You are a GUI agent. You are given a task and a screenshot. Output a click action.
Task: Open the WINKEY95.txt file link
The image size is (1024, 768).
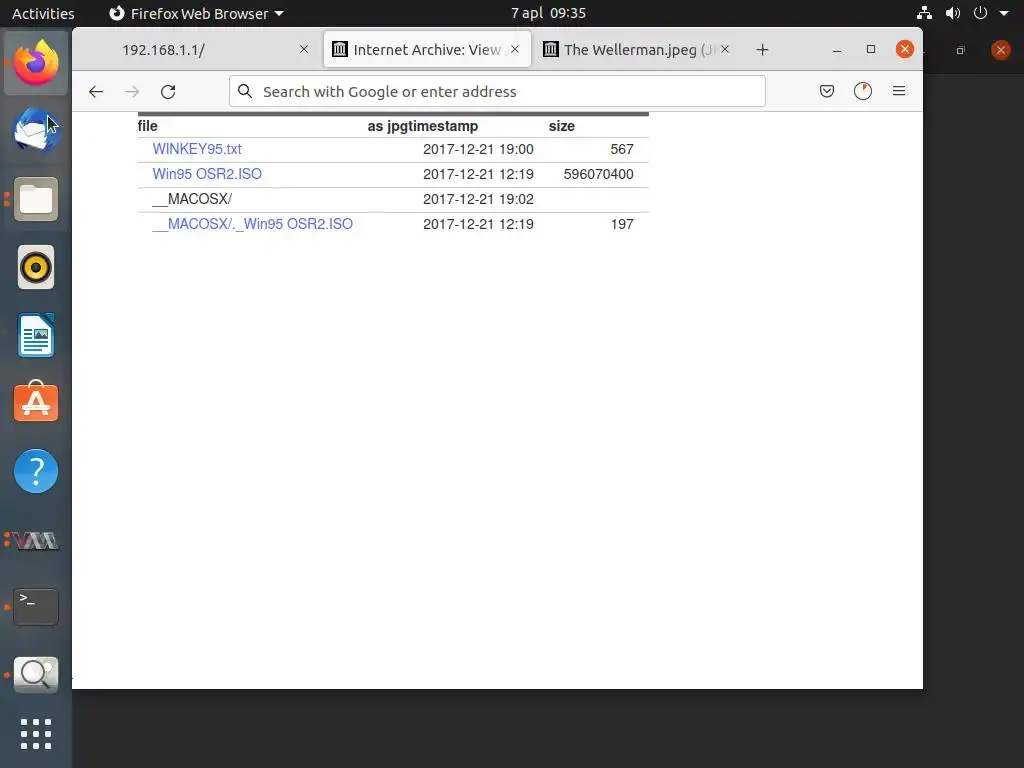[x=197, y=149]
